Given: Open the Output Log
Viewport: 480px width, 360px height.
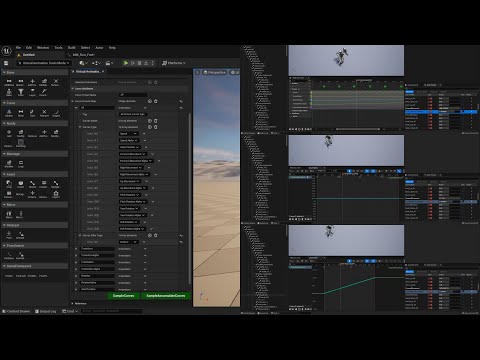Looking at the screenshot, I should (46, 311).
